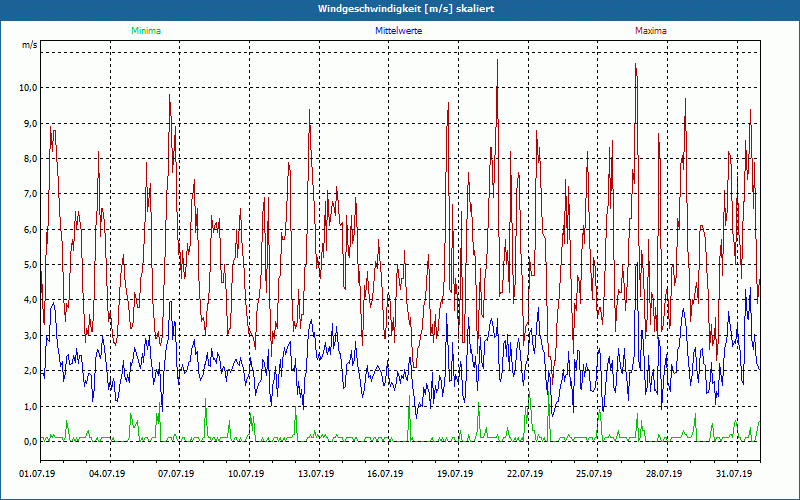
Task: Click the 10.07.19 date label
Action: click(246, 474)
